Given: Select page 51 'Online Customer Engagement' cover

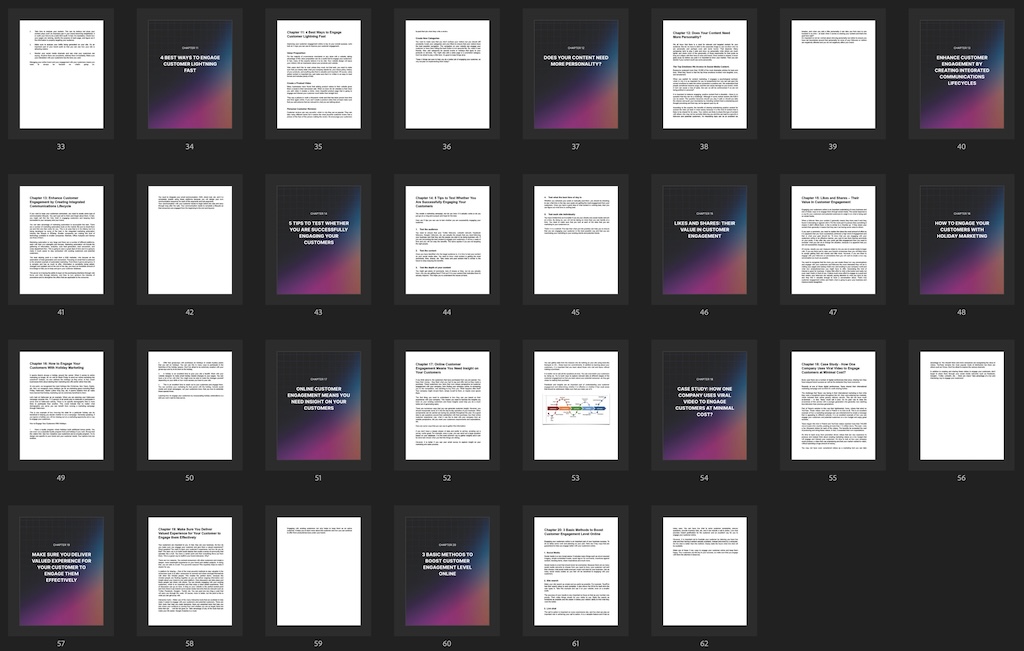Looking at the screenshot, I should click(x=318, y=405).
